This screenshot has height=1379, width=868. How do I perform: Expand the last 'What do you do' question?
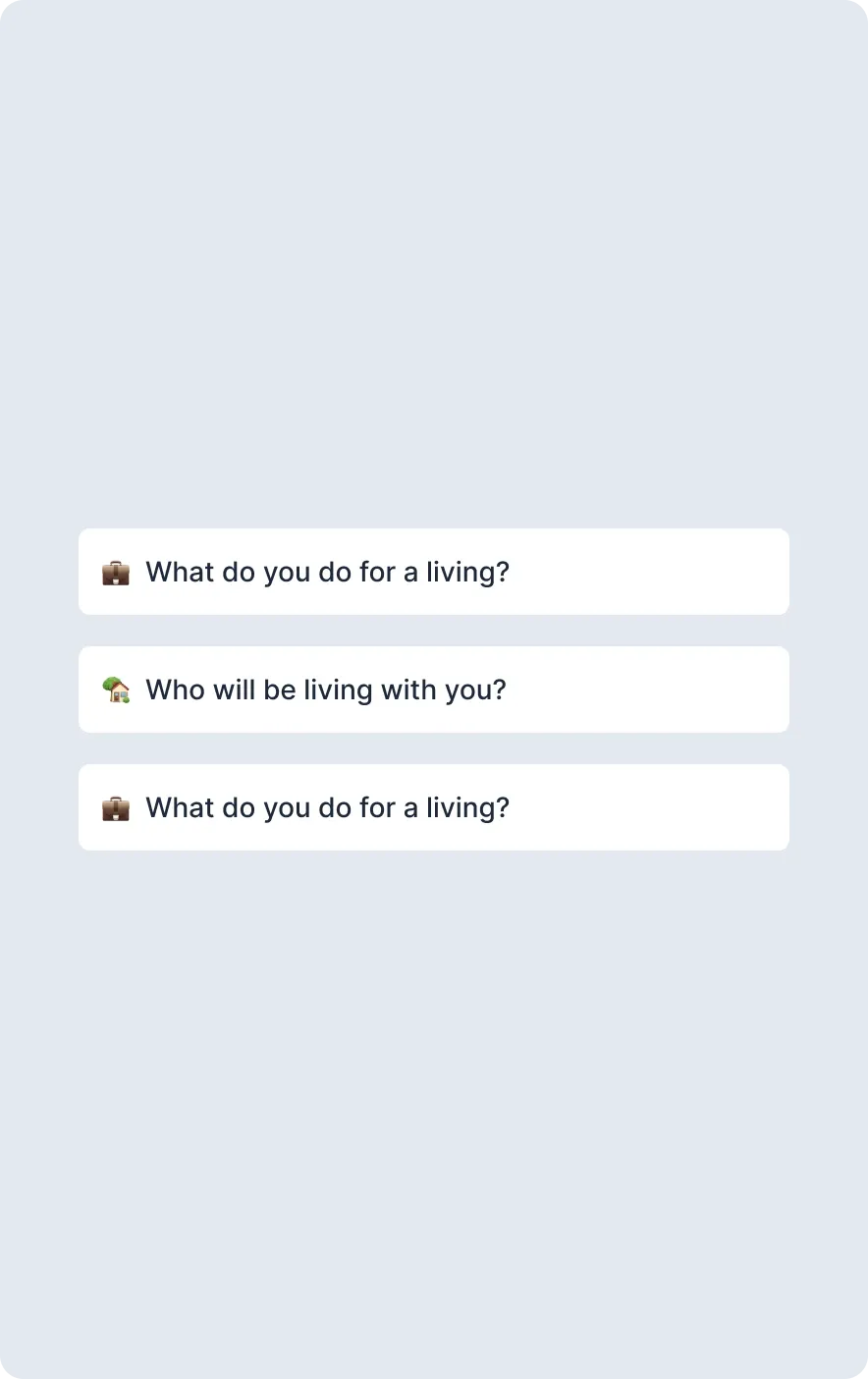pyautogui.click(x=433, y=807)
